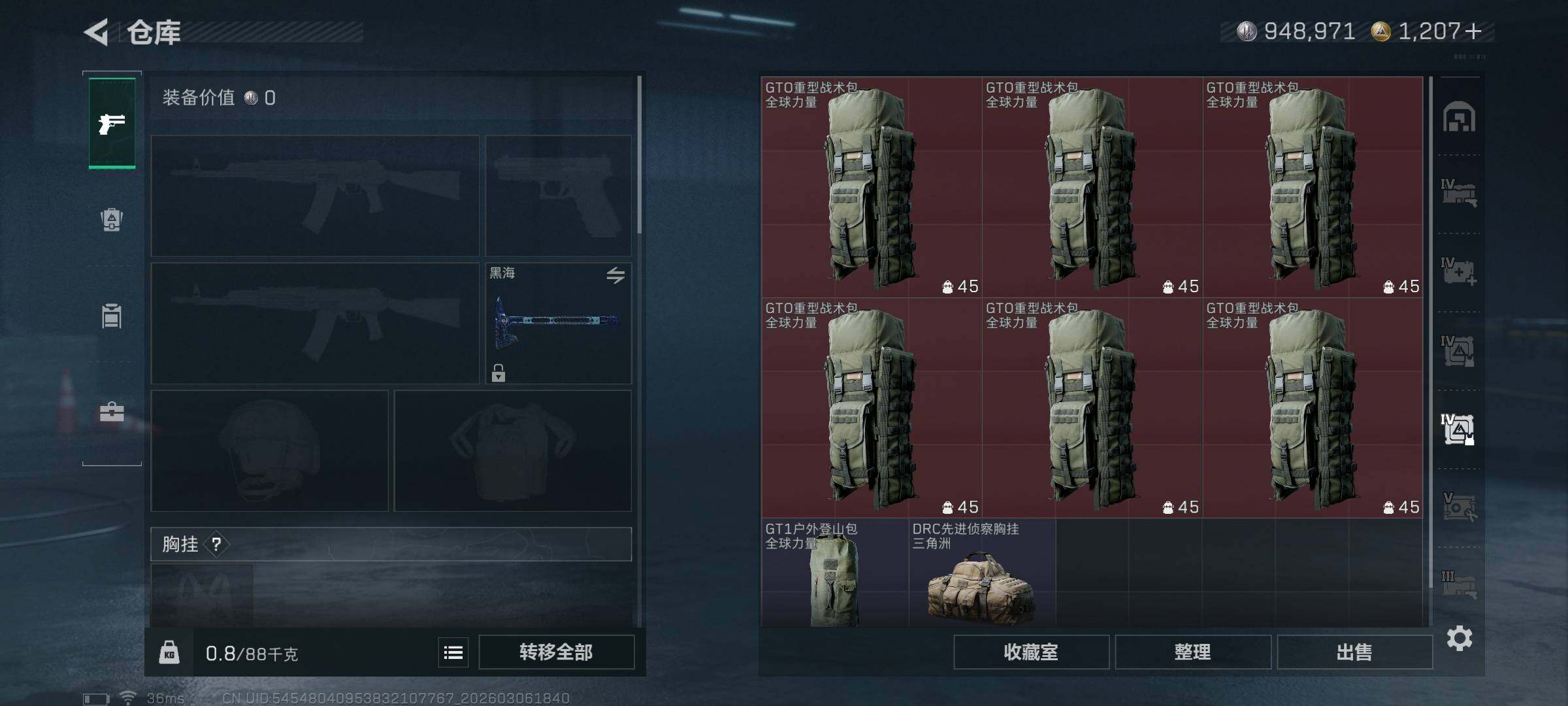This screenshot has height=706, width=1568.
Task: Toggle the lock icon under the axe
Action: pyautogui.click(x=498, y=373)
